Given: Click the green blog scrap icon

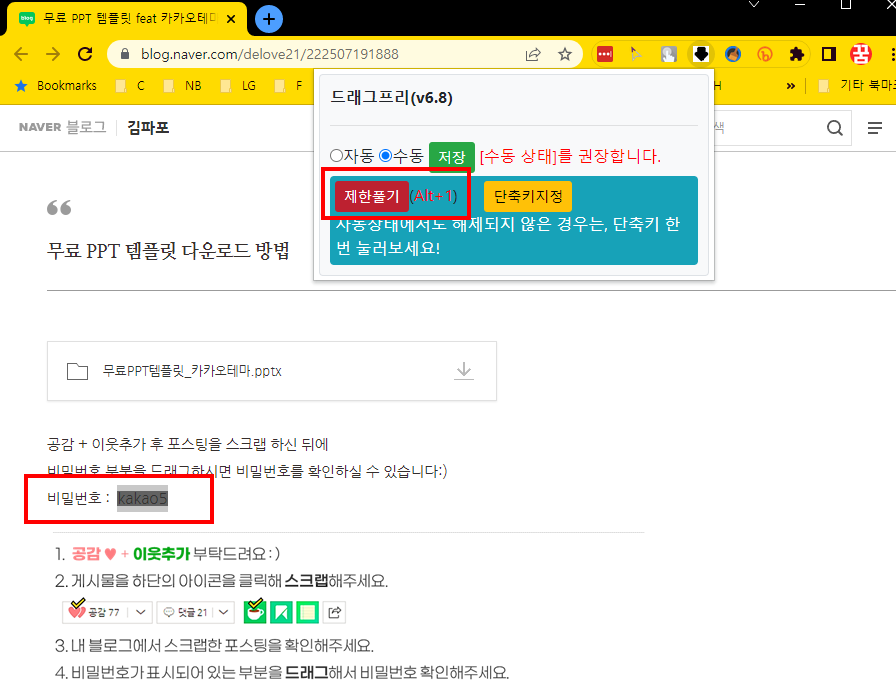Looking at the screenshot, I should pos(281,612).
